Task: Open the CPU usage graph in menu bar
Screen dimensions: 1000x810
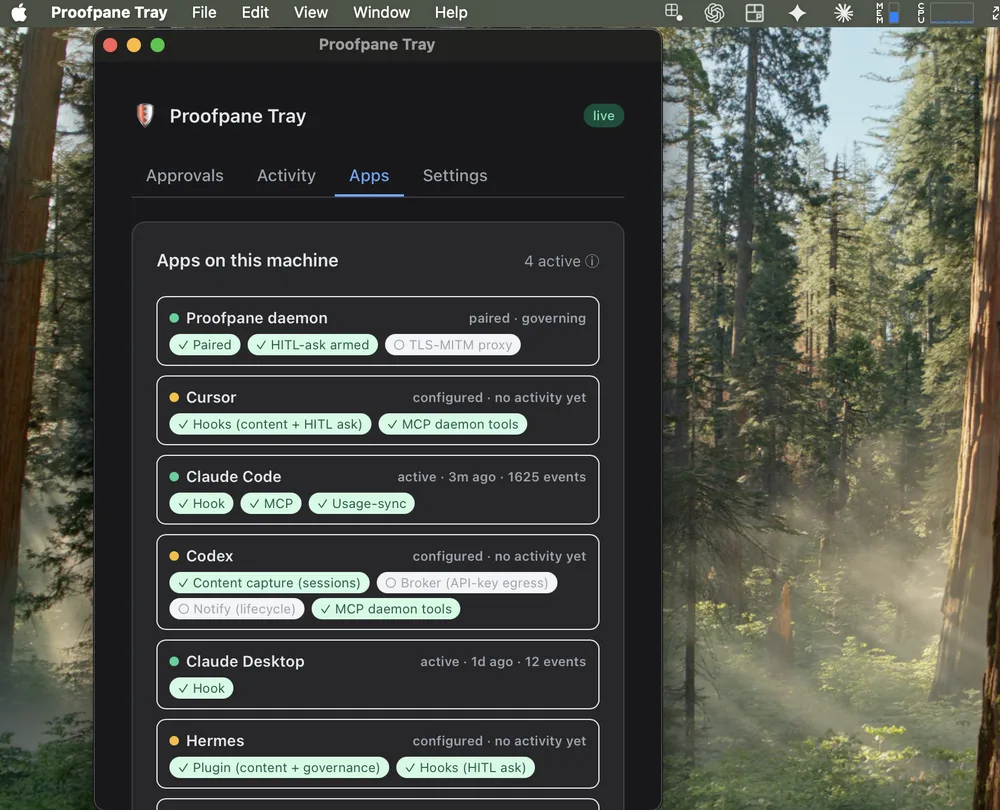Action: pyautogui.click(x=946, y=13)
